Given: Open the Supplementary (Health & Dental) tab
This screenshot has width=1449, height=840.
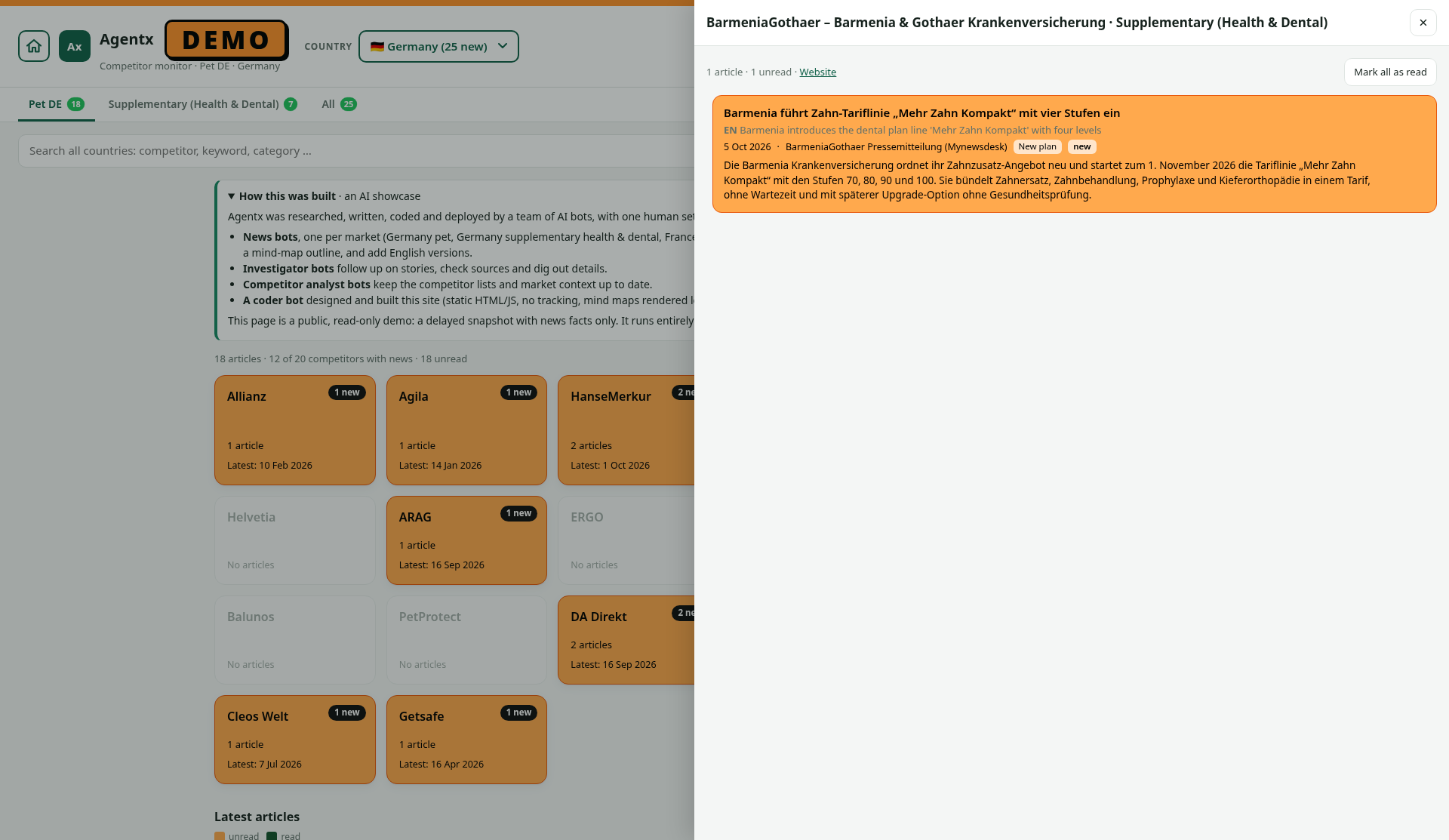Looking at the screenshot, I should pos(202,104).
